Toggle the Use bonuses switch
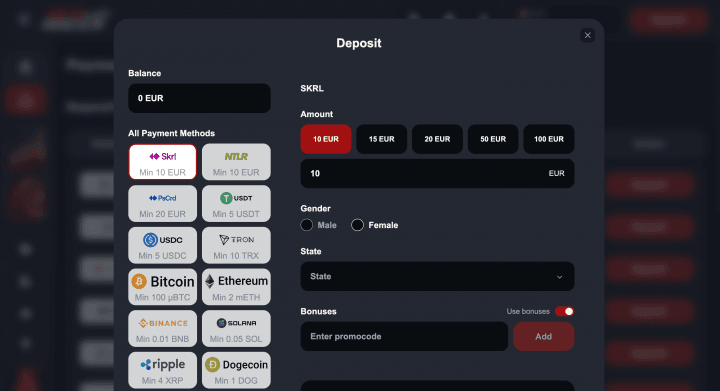Screen dimensions: 720x391 point(564,312)
